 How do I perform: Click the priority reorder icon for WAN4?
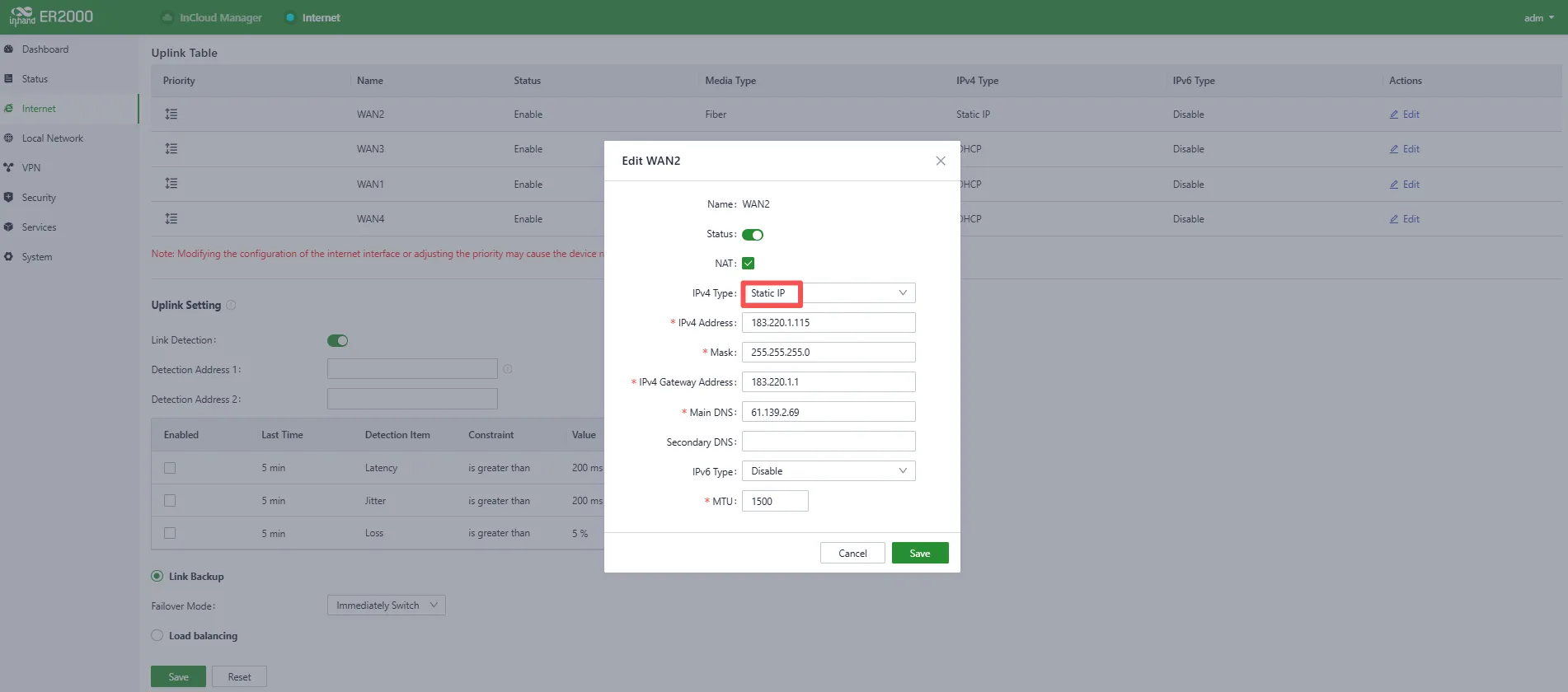[x=171, y=219]
